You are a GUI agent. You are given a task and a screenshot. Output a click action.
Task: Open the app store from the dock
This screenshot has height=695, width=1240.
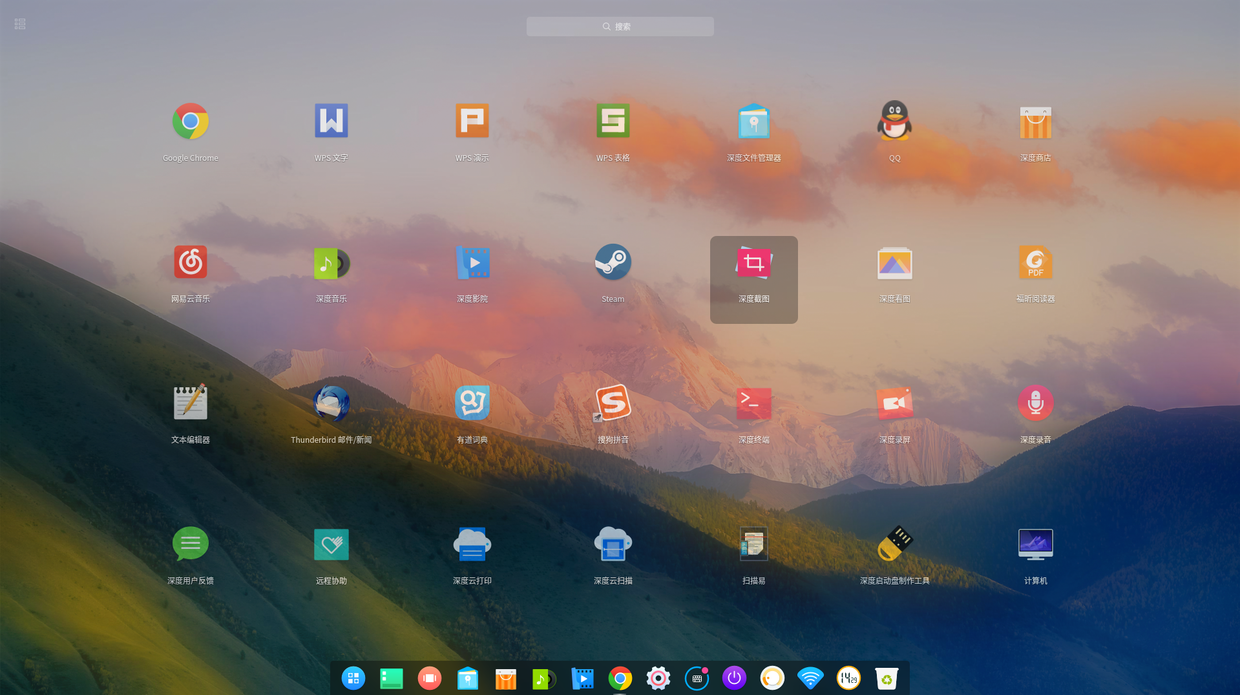click(x=506, y=679)
